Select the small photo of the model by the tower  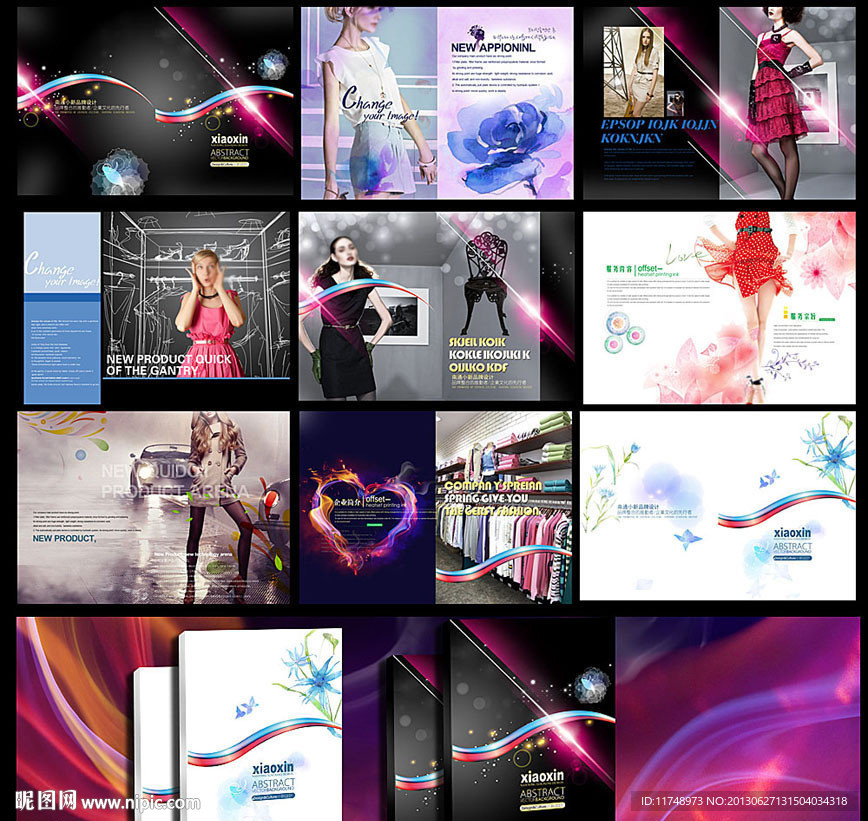point(633,71)
